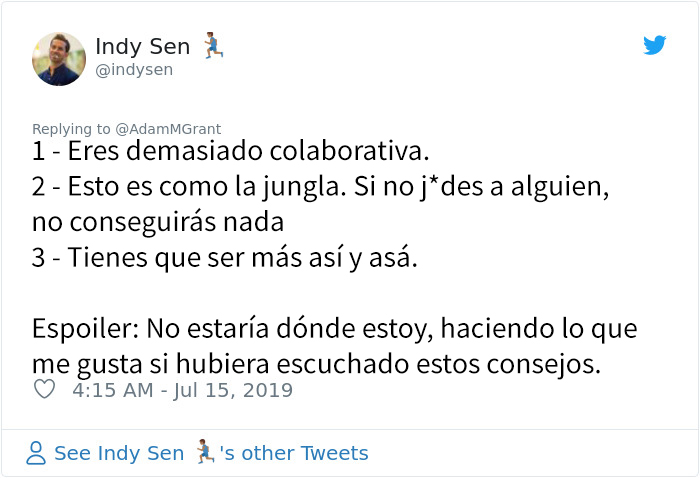This screenshot has height=478, width=700.
Task: Open Indy Sen's profile photo
Action: click(x=59, y=58)
